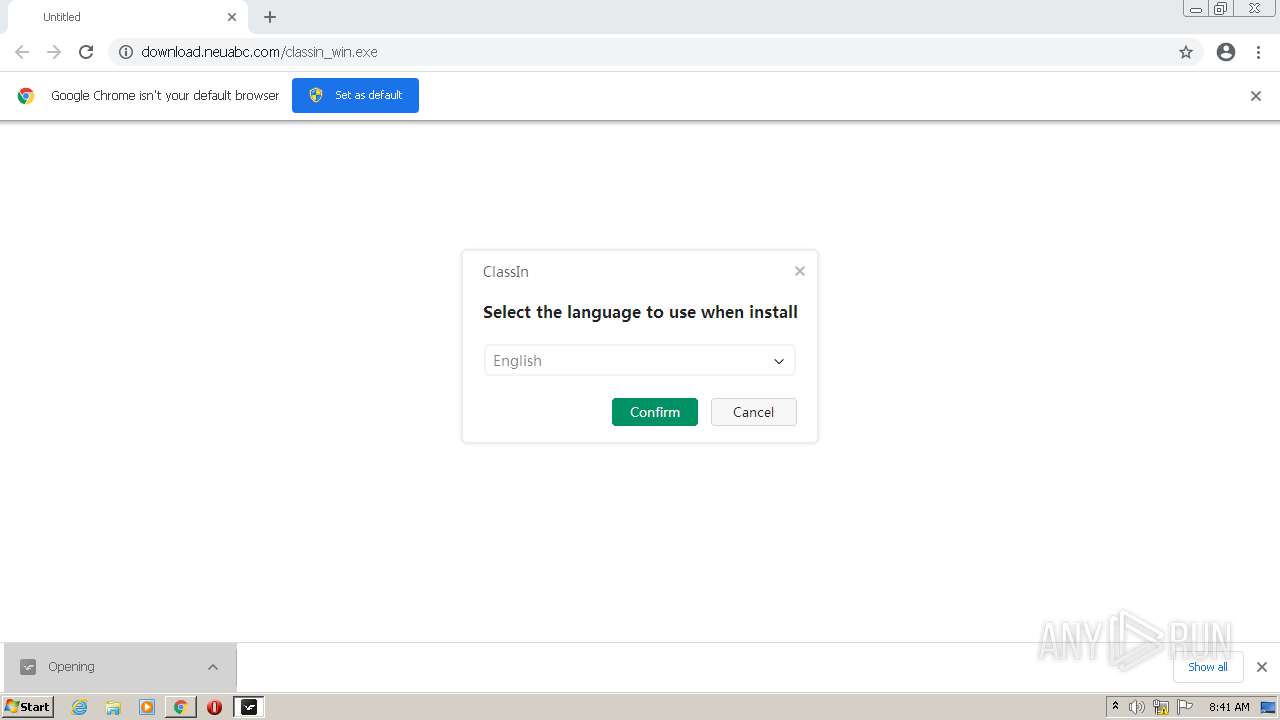Open Action Center flag icon

(1185, 707)
